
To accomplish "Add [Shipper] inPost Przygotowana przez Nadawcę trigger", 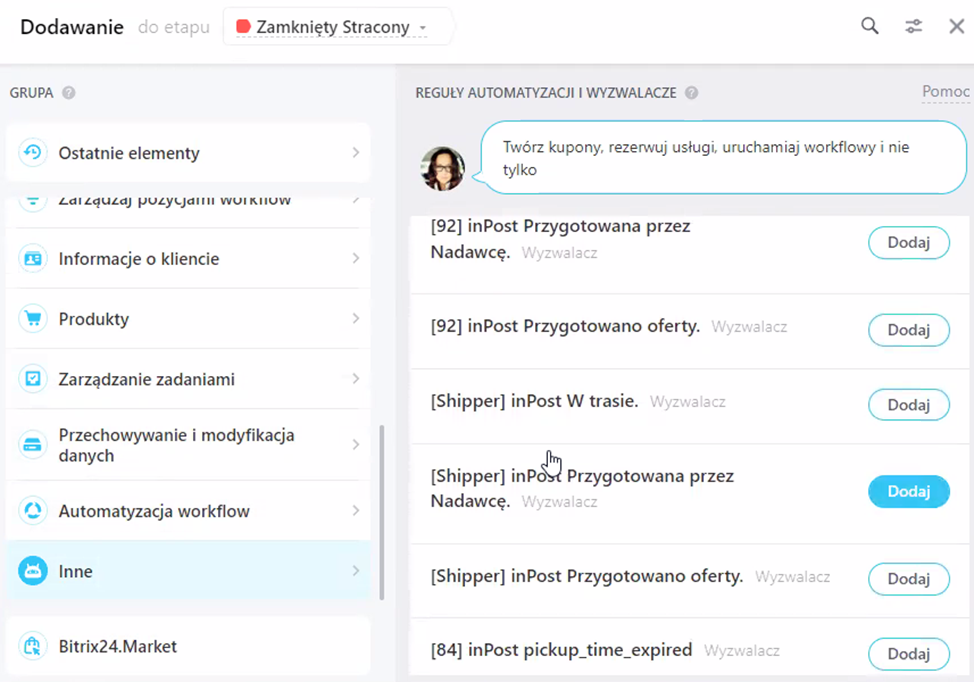I will 908,491.
